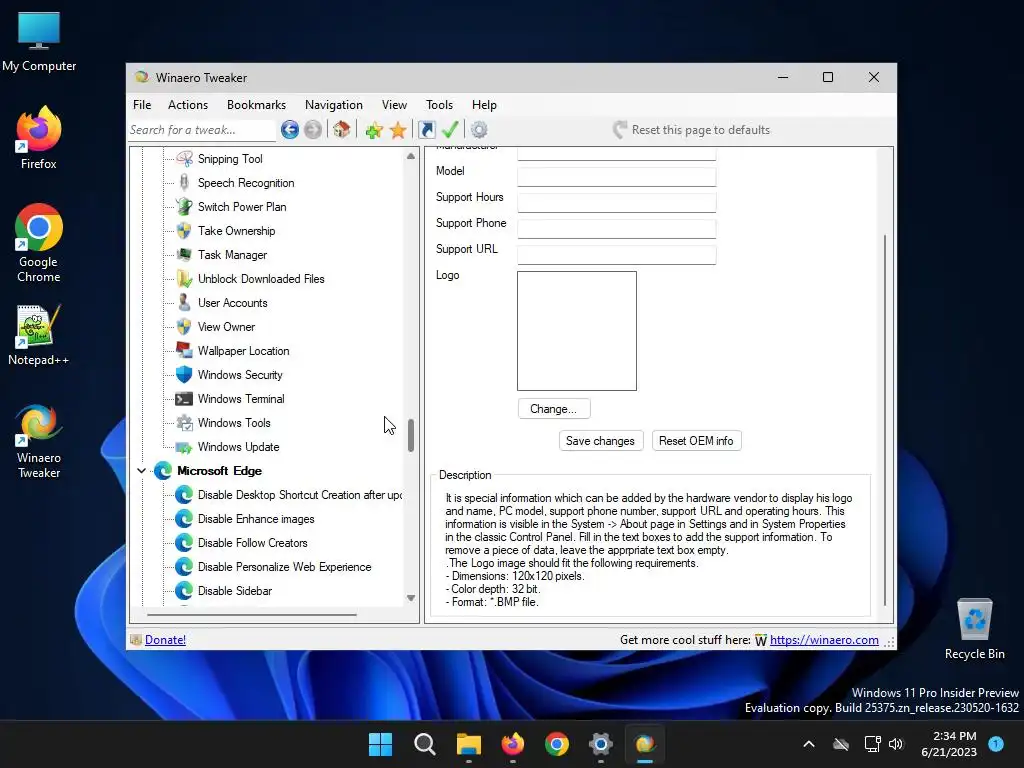This screenshot has height=768, width=1024.
Task: Click the Windows Update icon in tree
Action: pyautogui.click(x=184, y=447)
